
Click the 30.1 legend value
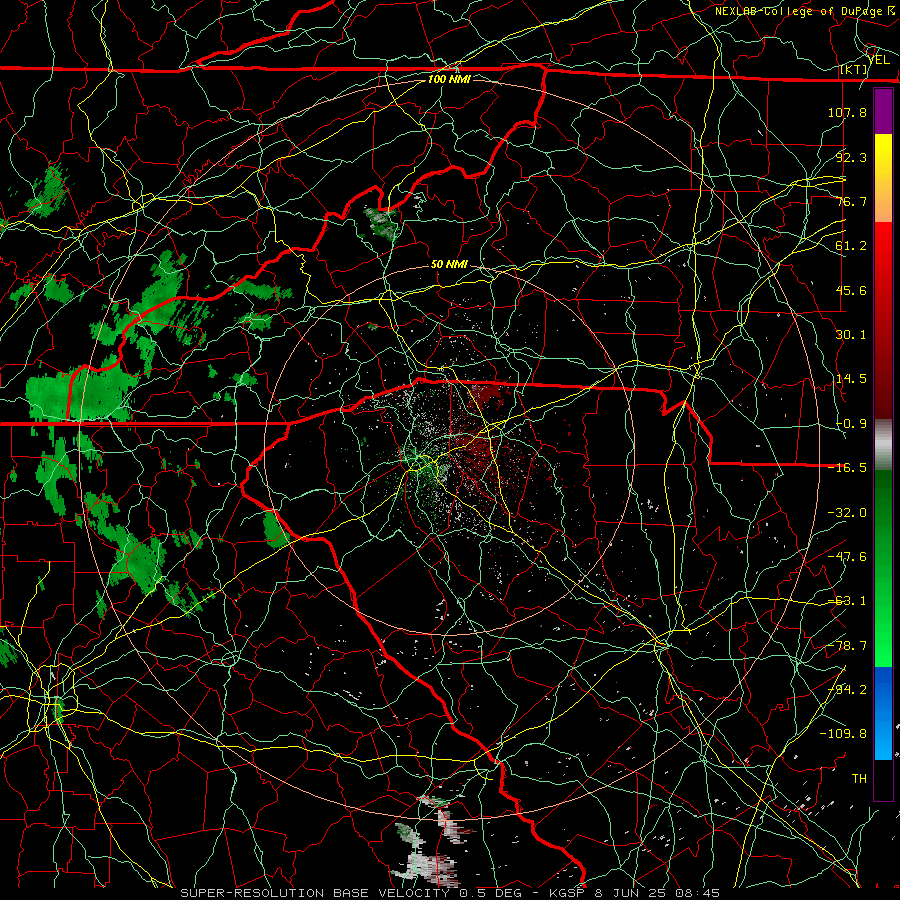click(851, 335)
